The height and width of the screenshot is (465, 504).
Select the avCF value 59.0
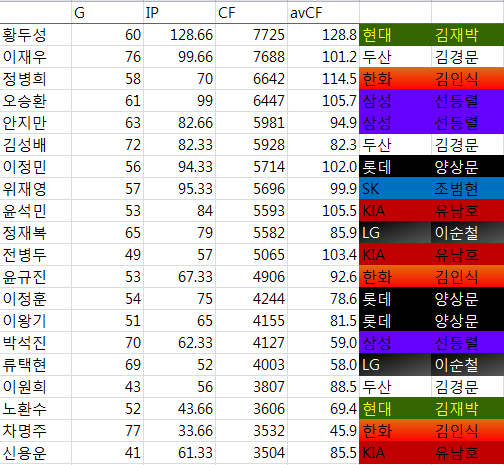(x=323, y=343)
